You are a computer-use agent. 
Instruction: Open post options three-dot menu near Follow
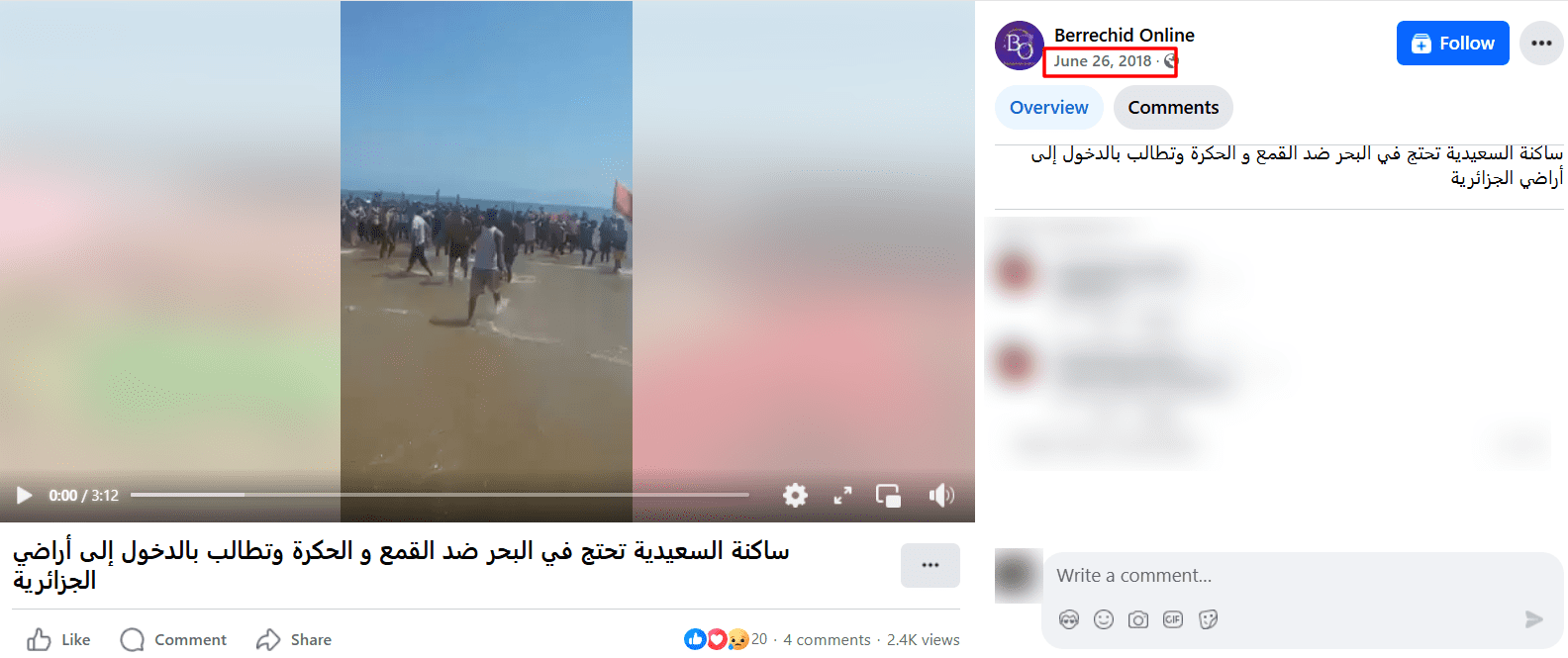(1541, 44)
